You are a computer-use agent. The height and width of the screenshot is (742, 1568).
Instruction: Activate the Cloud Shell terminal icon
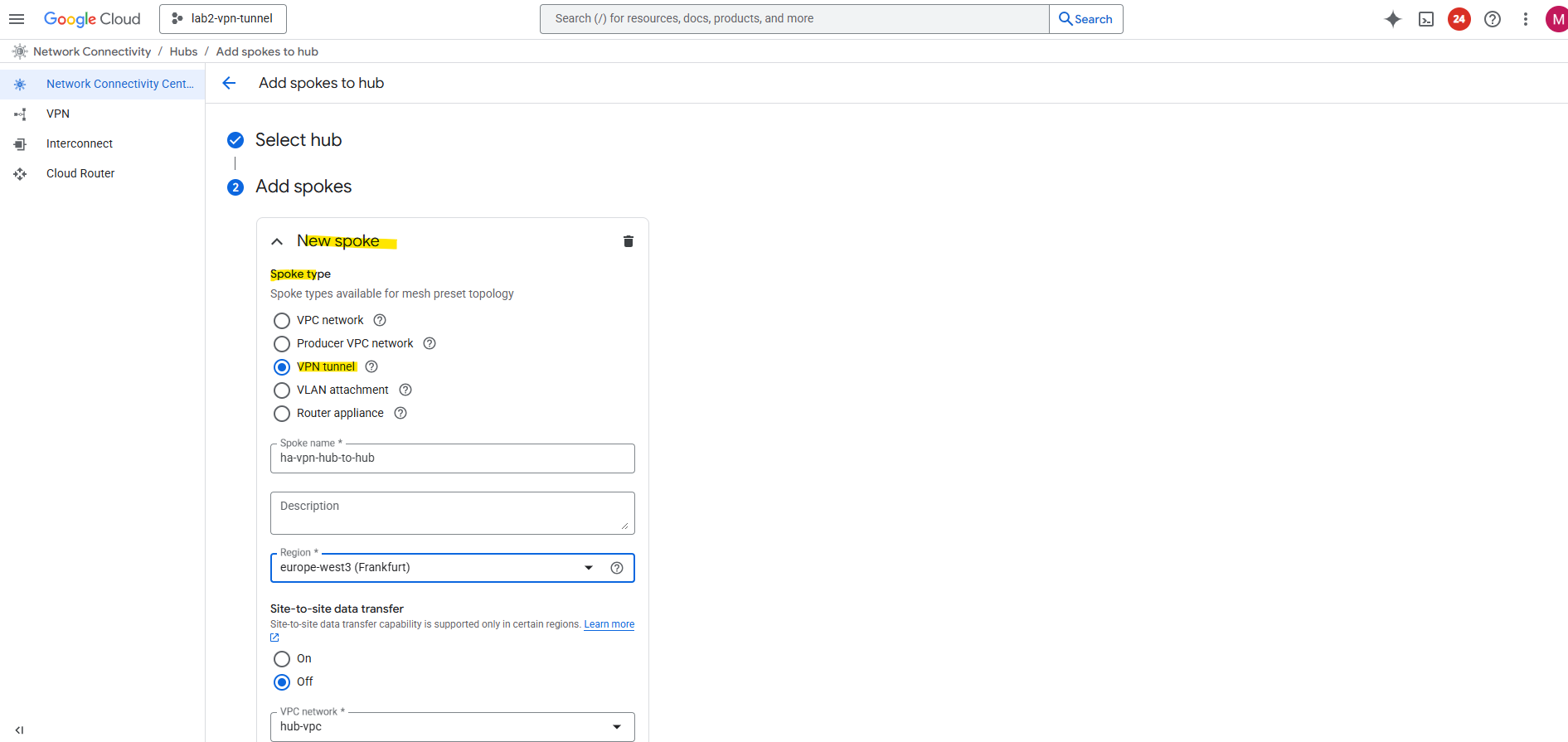pyautogui.click(x=1426, y=19)
